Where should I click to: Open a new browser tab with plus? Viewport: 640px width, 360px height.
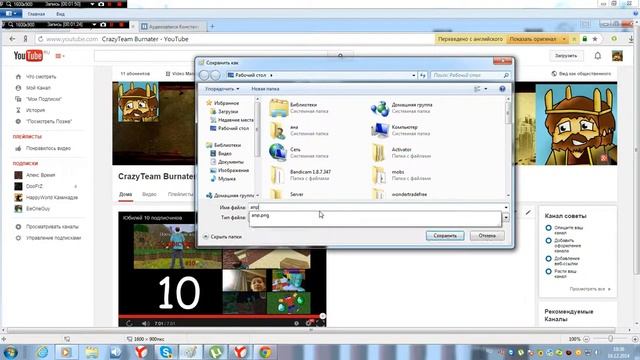[x=212, y=27]
